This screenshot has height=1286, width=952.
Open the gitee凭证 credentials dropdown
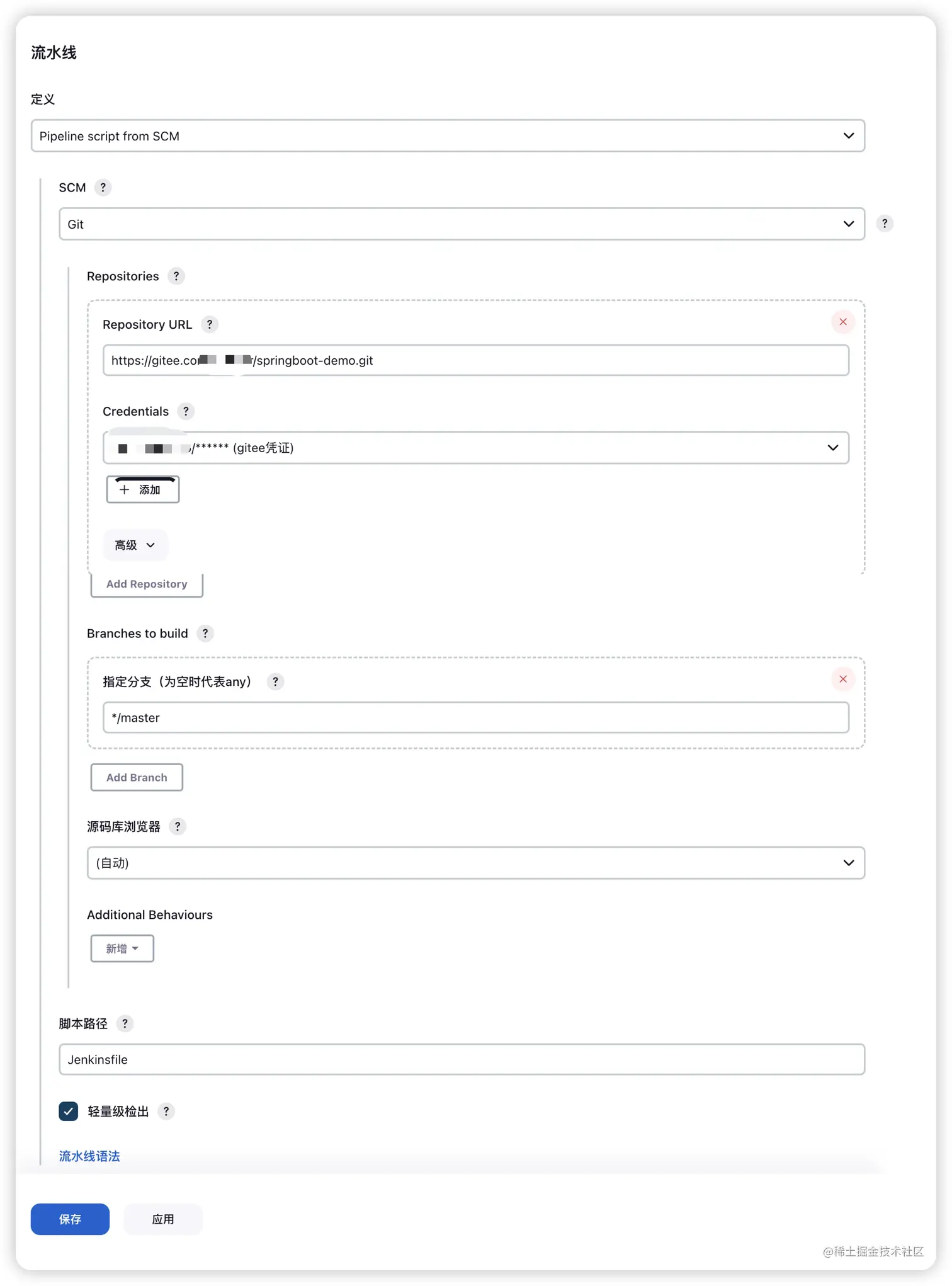click(x=475, y=448)
